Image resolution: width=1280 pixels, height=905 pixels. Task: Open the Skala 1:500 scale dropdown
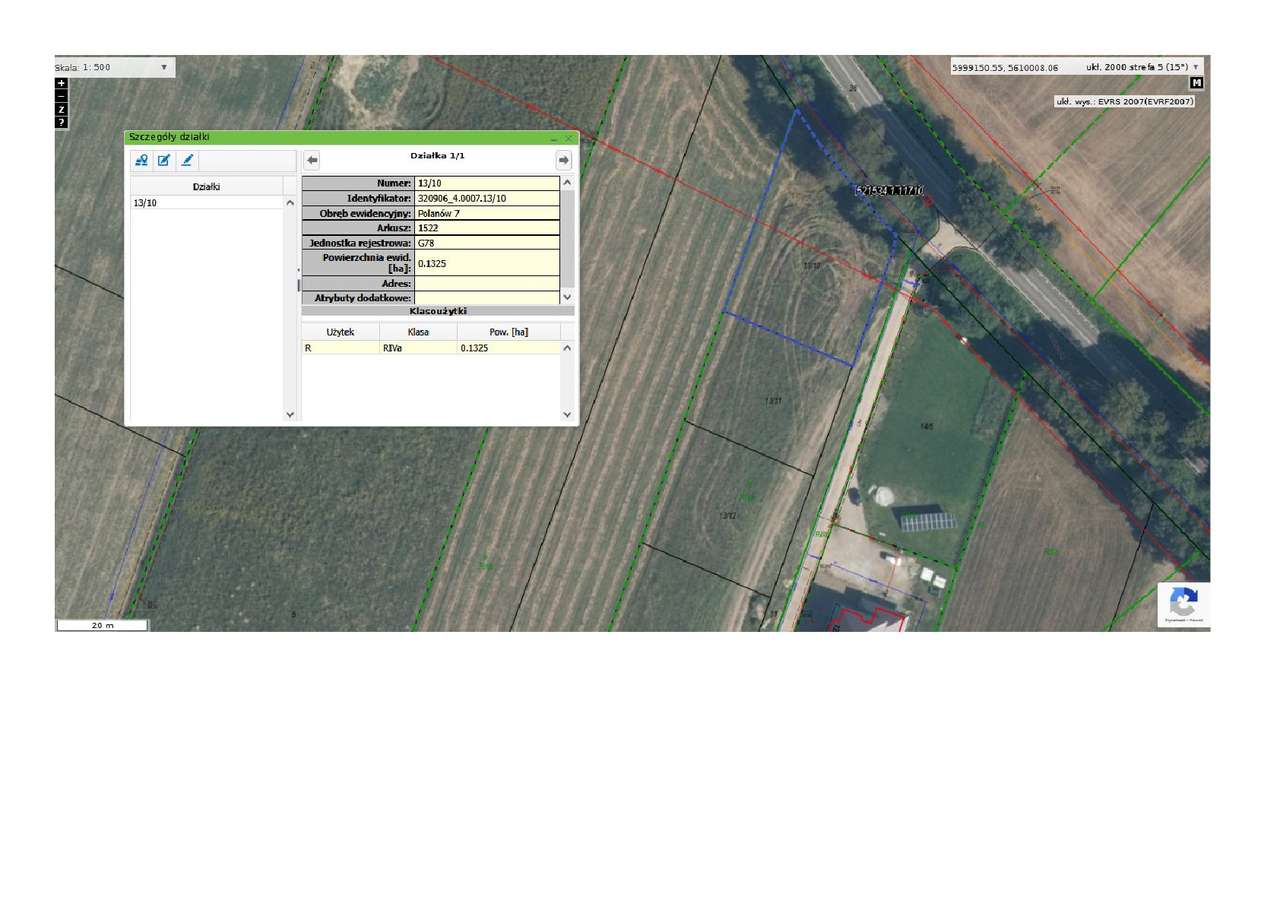[114, 67]
